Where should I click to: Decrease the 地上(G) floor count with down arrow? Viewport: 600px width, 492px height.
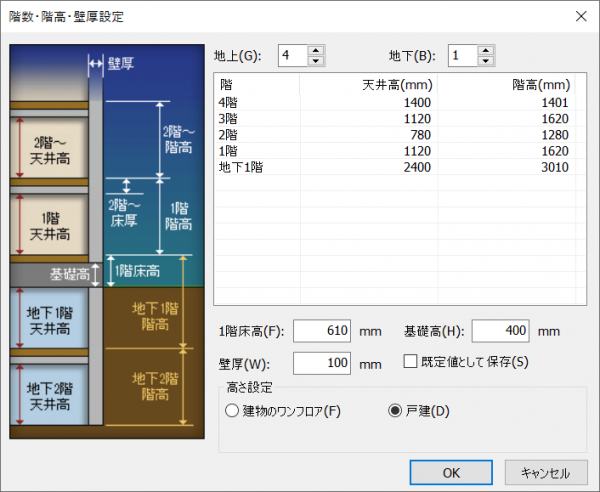click(x=315, y=61)
